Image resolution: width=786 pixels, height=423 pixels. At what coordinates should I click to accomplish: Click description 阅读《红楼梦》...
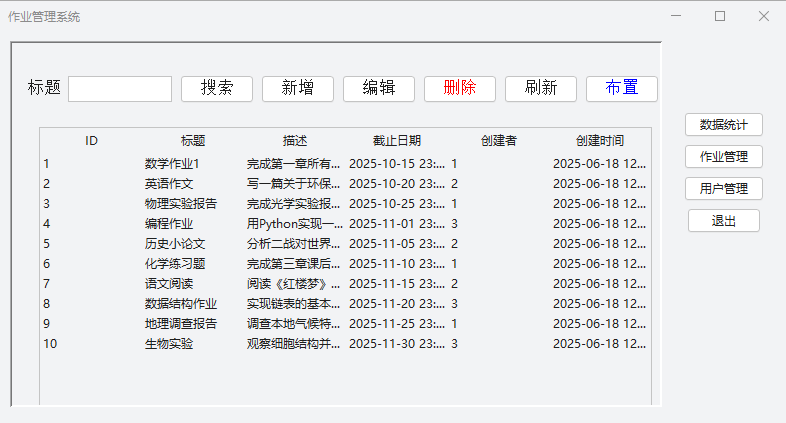293,284
